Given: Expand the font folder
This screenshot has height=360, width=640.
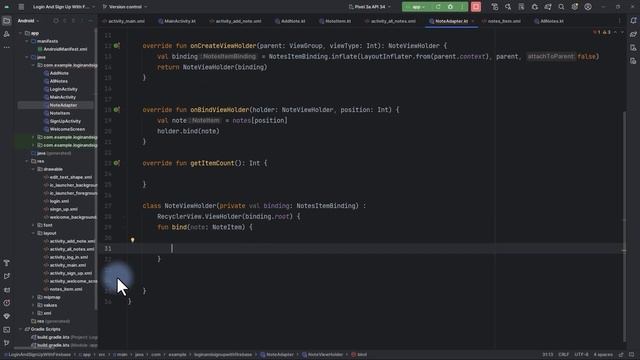Looking at the screenshot, I should click(33, 225).
